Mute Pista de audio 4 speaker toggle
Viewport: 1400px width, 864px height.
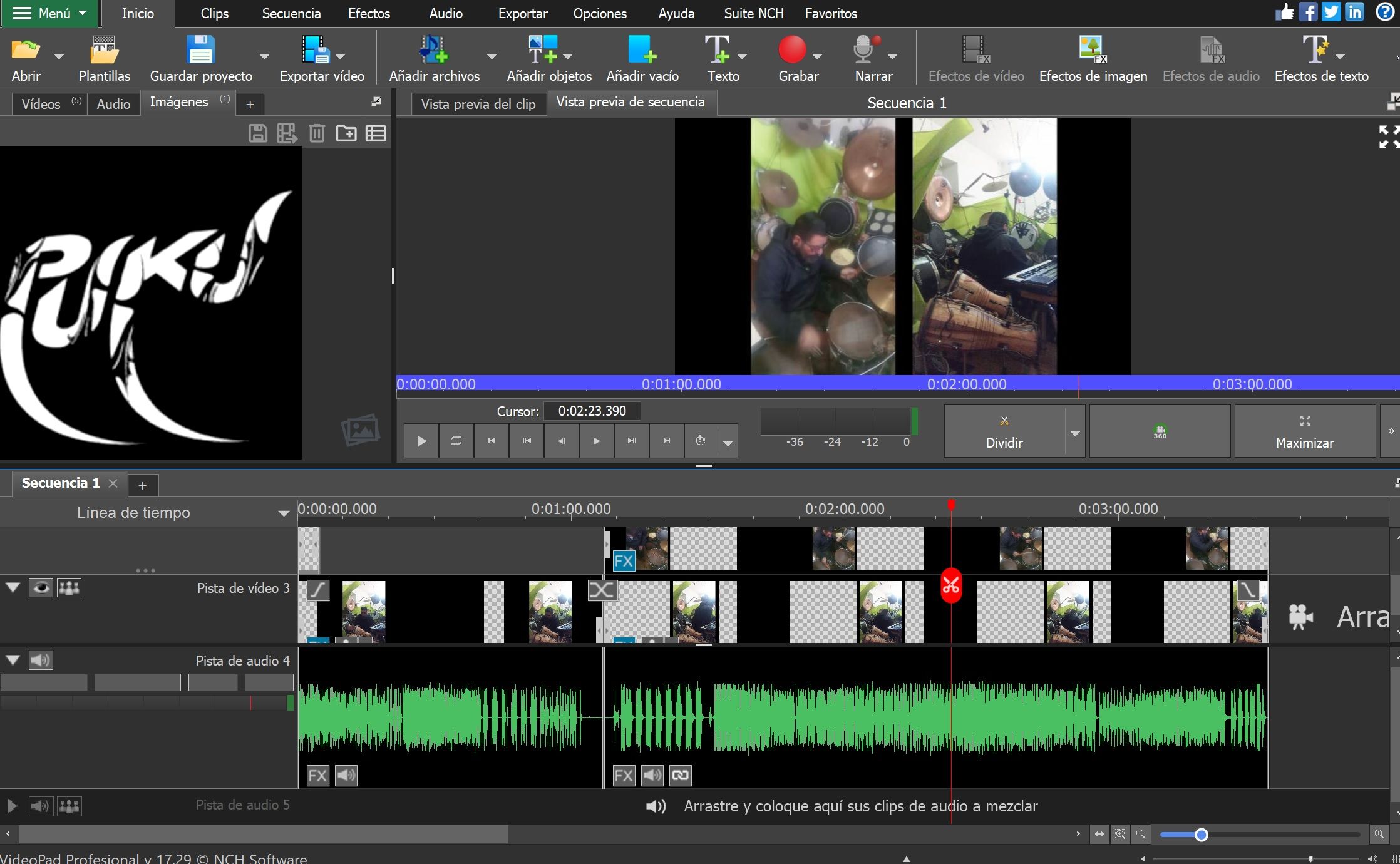click(41, 660)
